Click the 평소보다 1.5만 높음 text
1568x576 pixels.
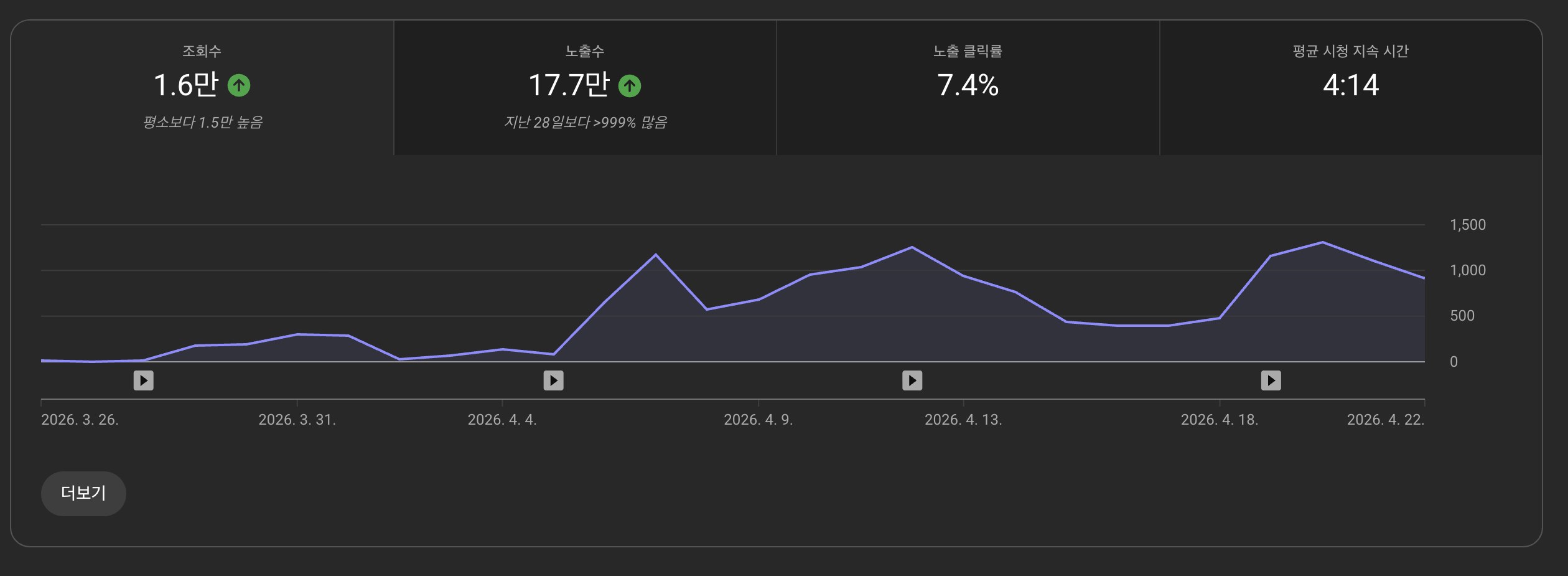click(203, 122)
